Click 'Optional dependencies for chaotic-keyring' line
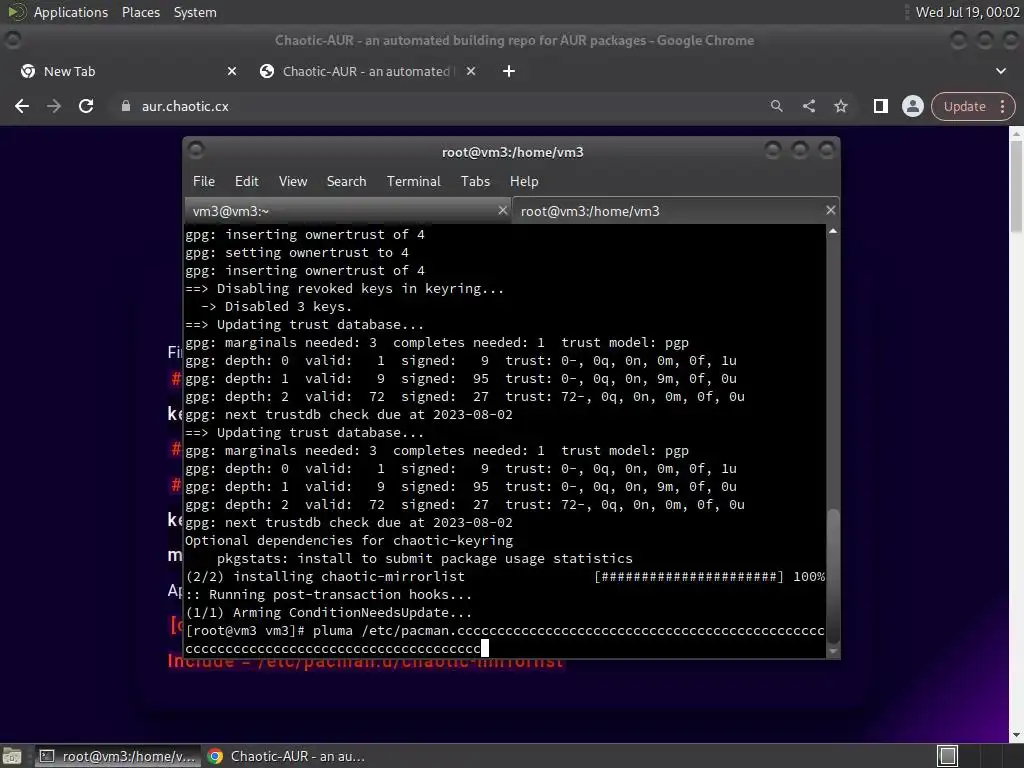This screenshot has height=768, width=1024. pos(349,541)
